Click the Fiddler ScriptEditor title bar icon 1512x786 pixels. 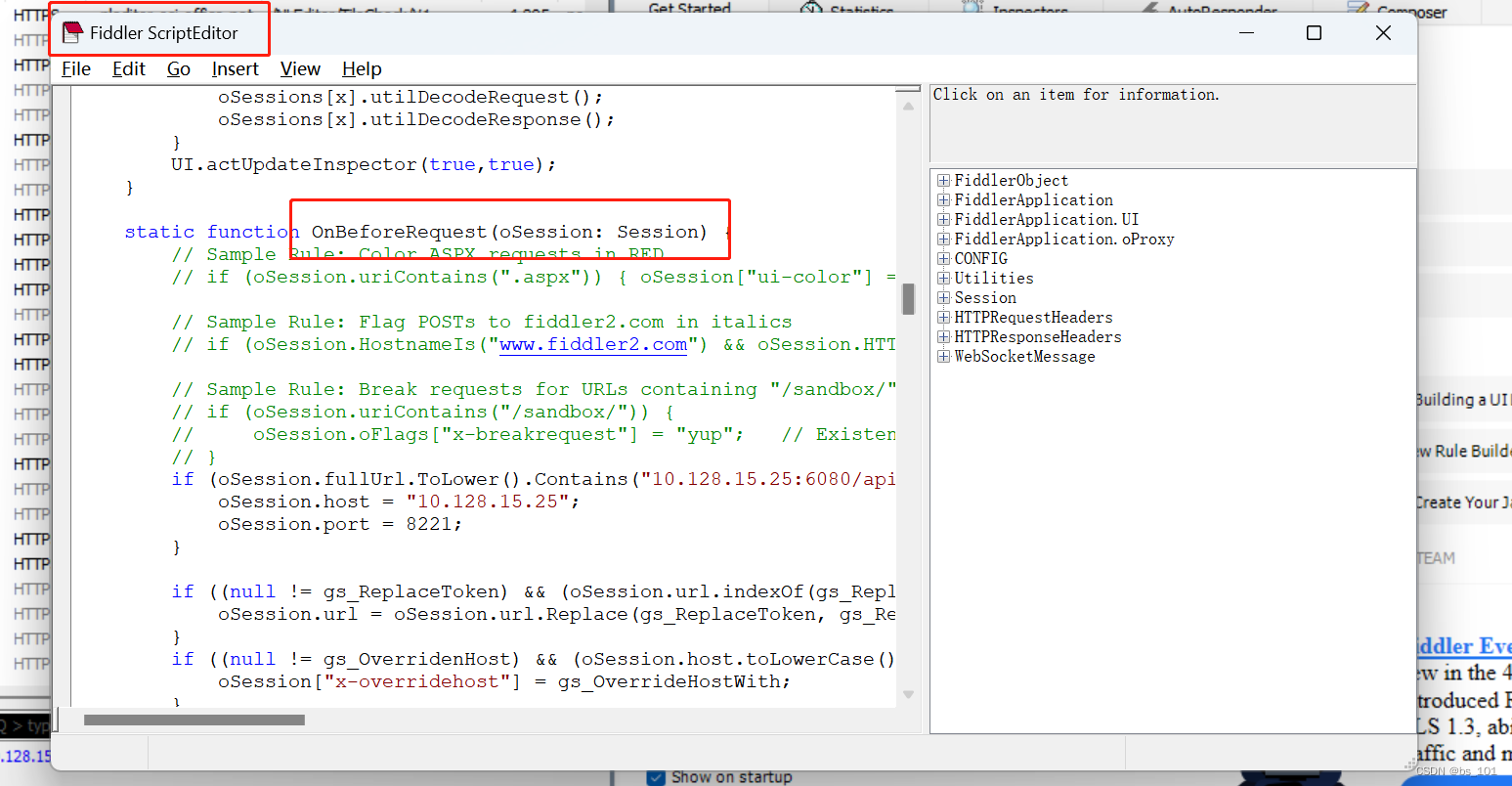point(72,33)
